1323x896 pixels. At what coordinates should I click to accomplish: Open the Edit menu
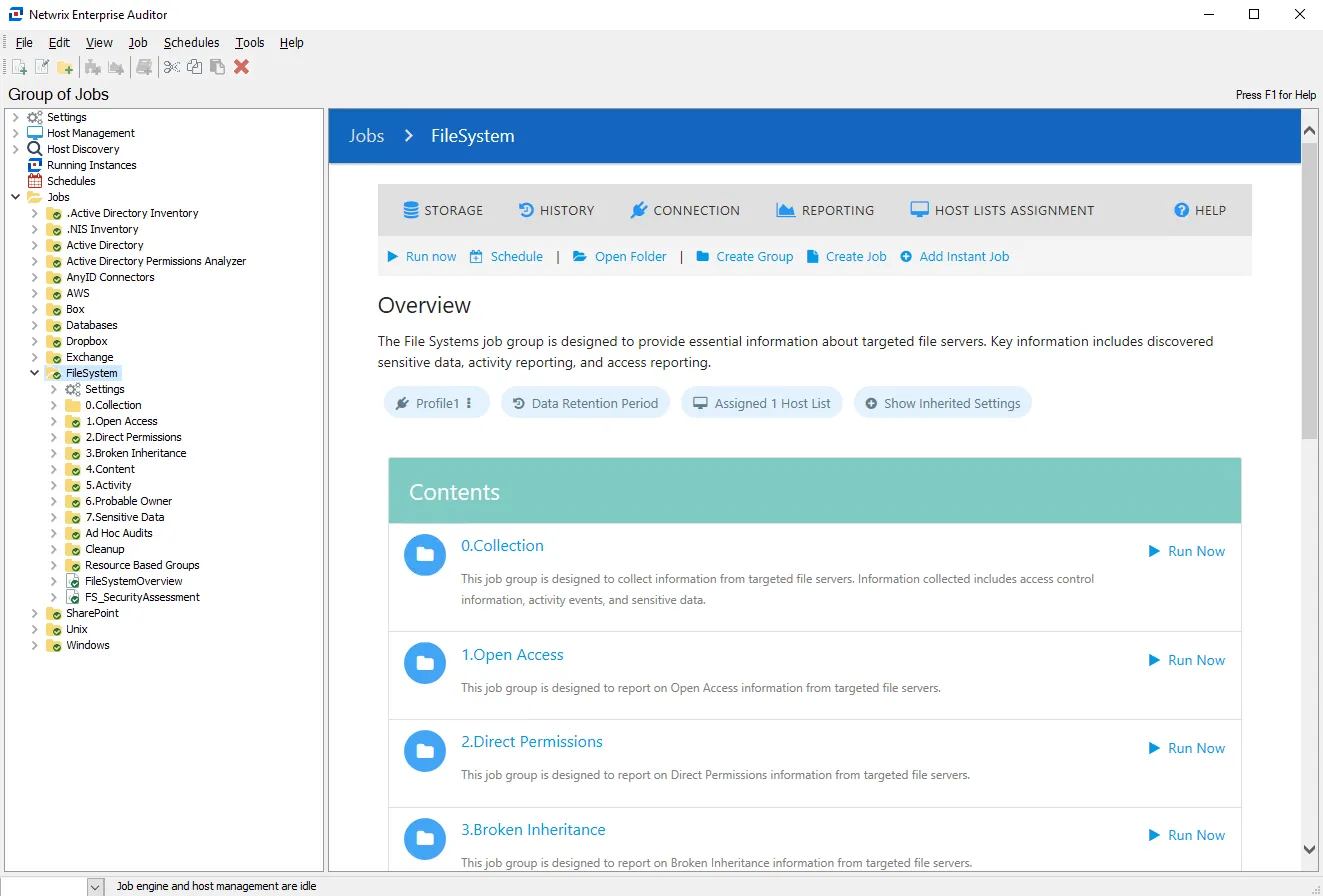pos(59,43)
